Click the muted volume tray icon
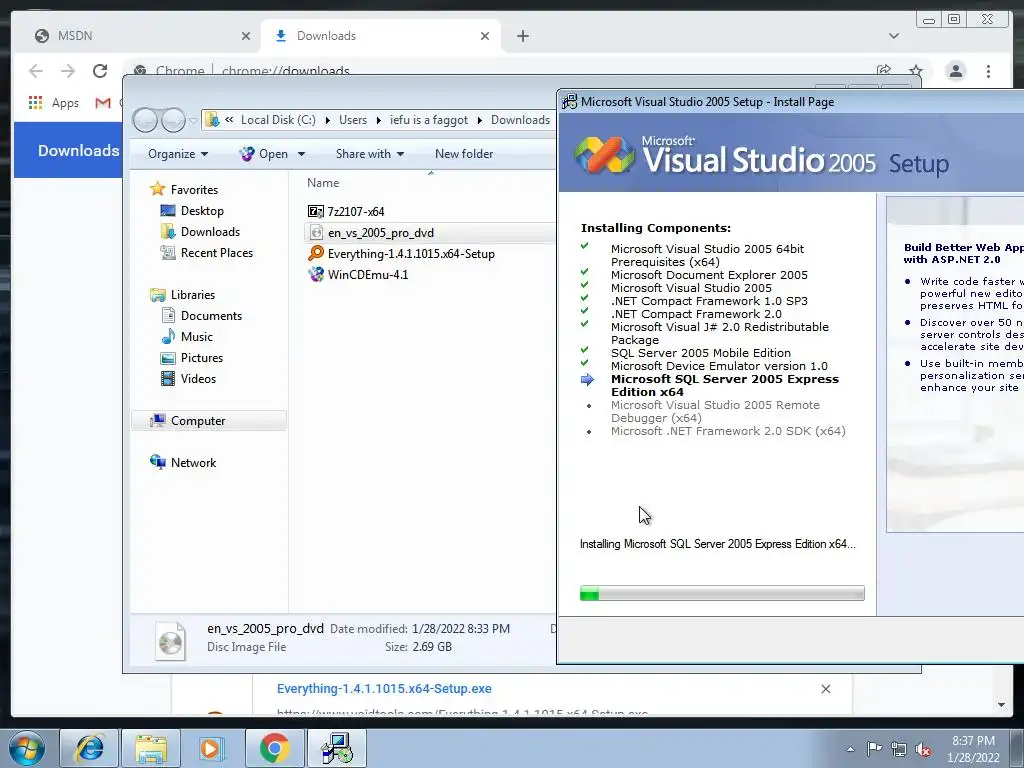Viewport: 1024px width, 768px height. [x=923, y=750]
